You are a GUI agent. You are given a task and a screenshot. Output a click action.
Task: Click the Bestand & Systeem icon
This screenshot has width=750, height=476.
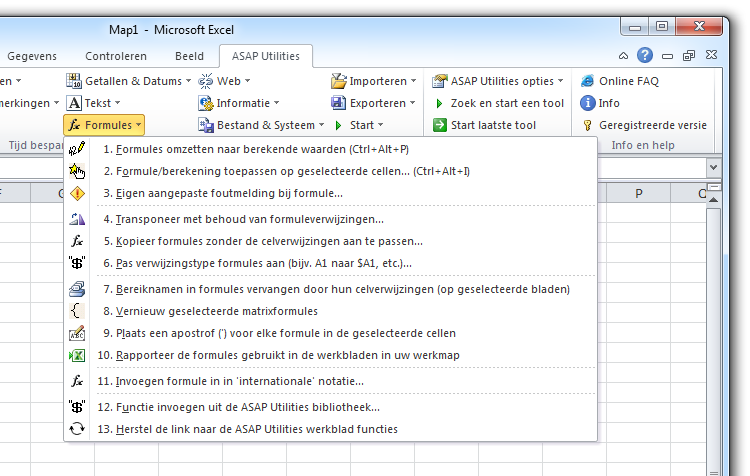pyautogui.click(x=206, y=125)
